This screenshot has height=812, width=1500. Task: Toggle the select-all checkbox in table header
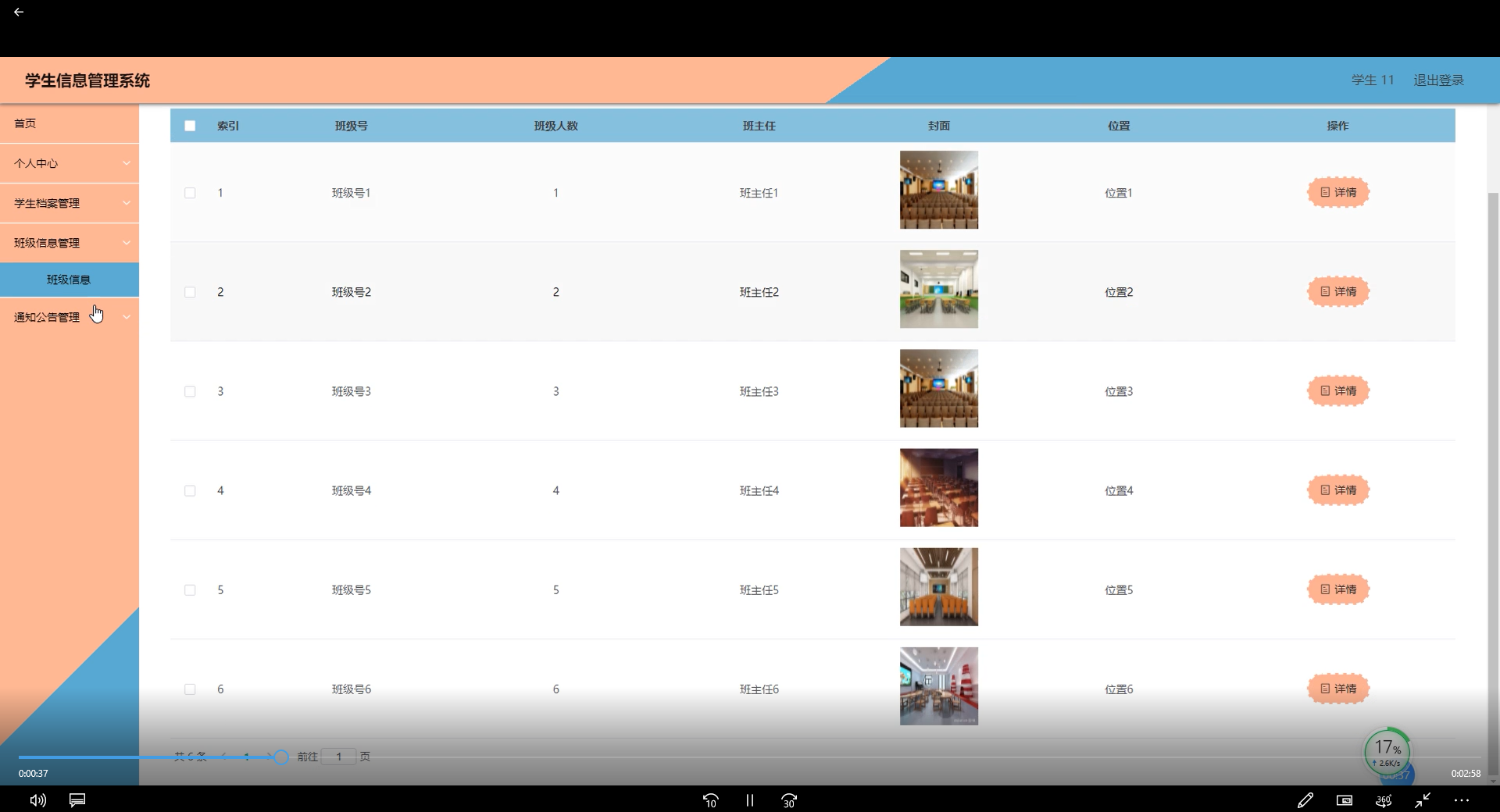tap(190, 126)
